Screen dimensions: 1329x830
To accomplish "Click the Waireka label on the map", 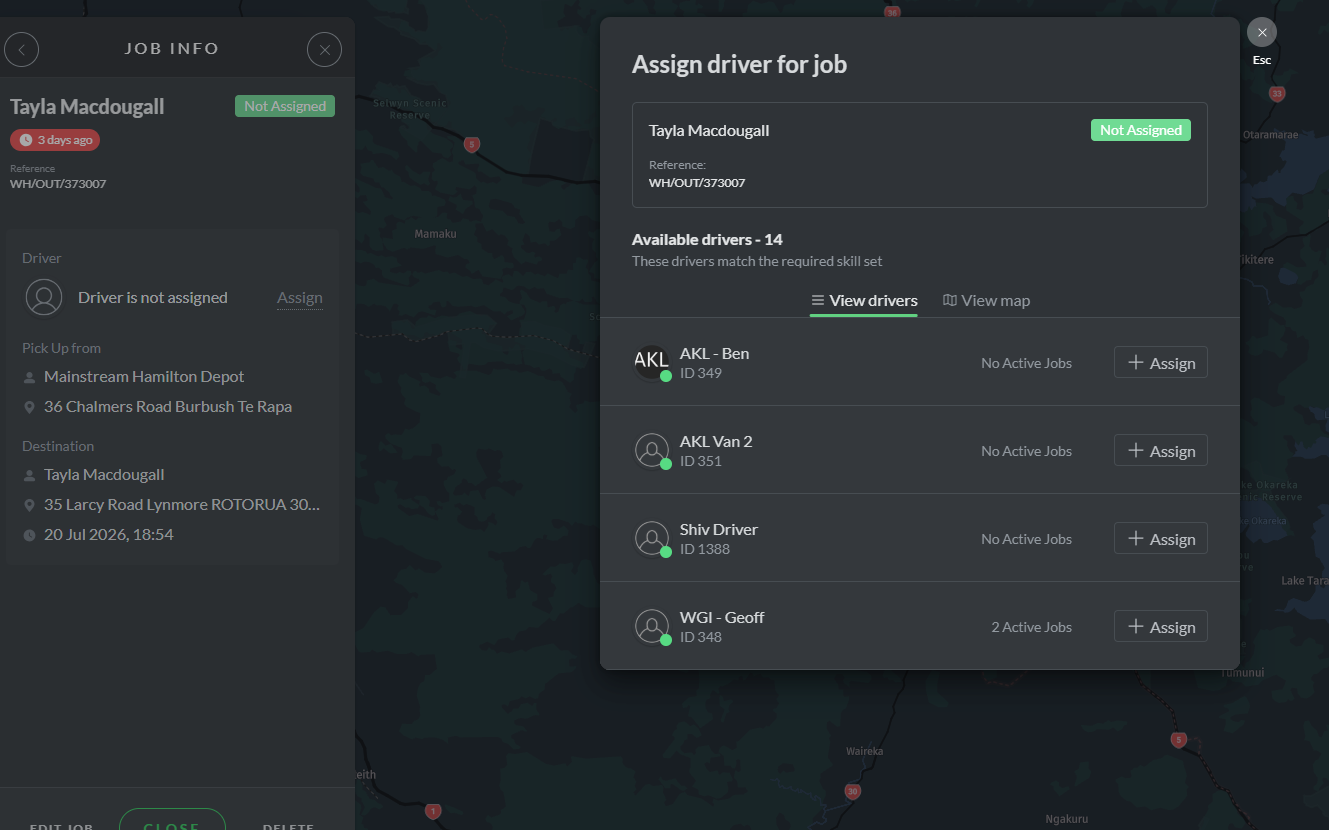I will tap(865, 751).
